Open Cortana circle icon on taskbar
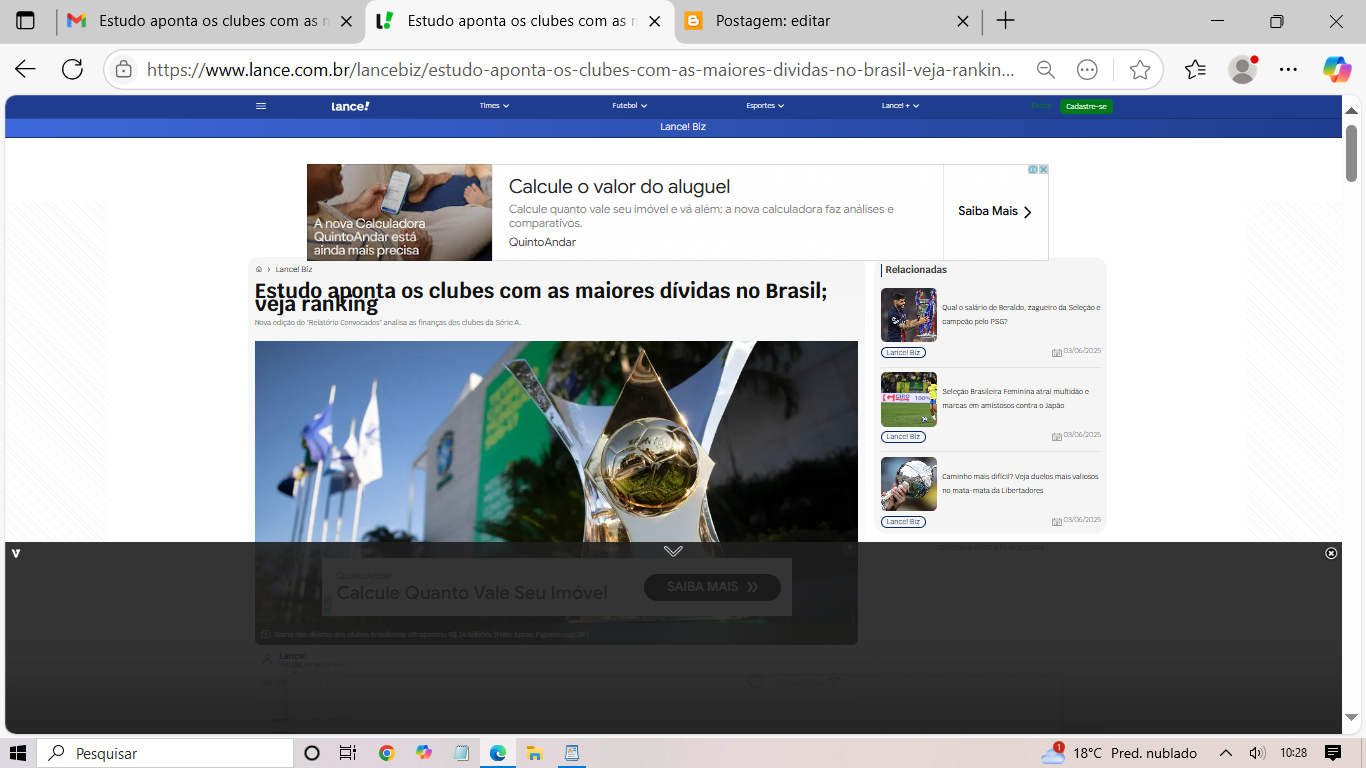This screenshot has width=1366, height=768. click(x=311, y=753)
